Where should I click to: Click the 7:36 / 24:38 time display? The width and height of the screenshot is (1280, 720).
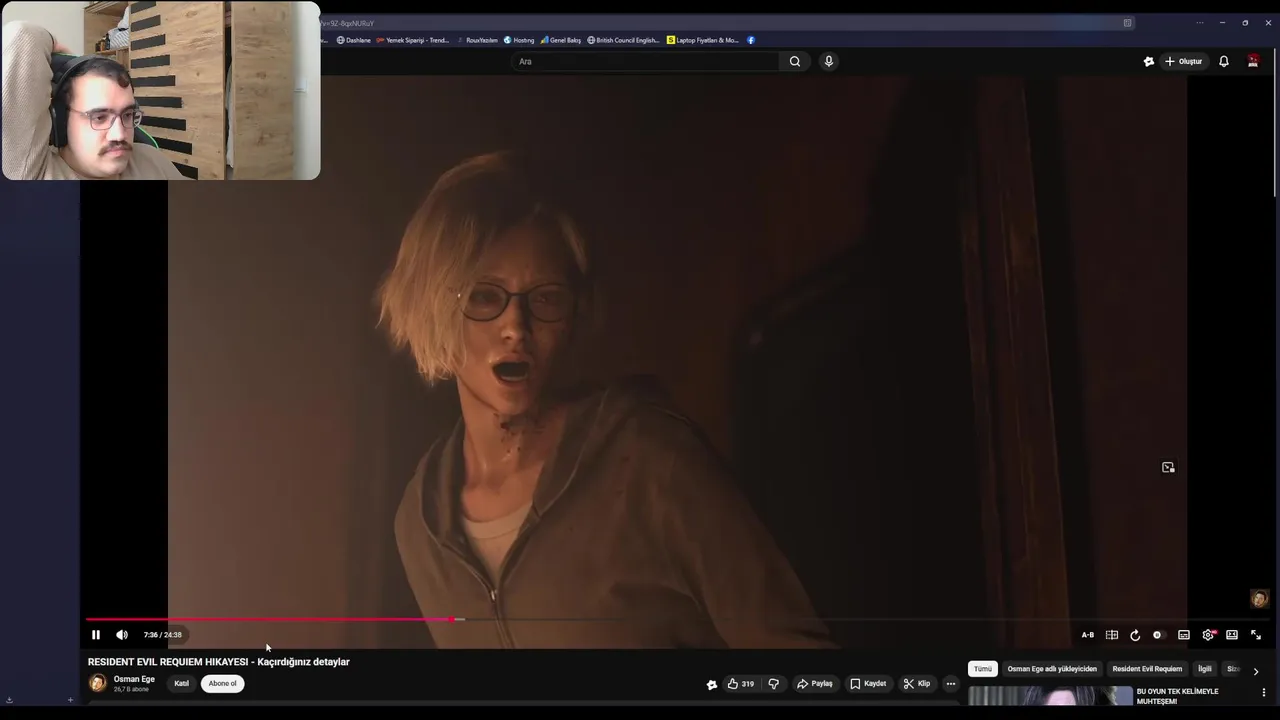[162, 635]
